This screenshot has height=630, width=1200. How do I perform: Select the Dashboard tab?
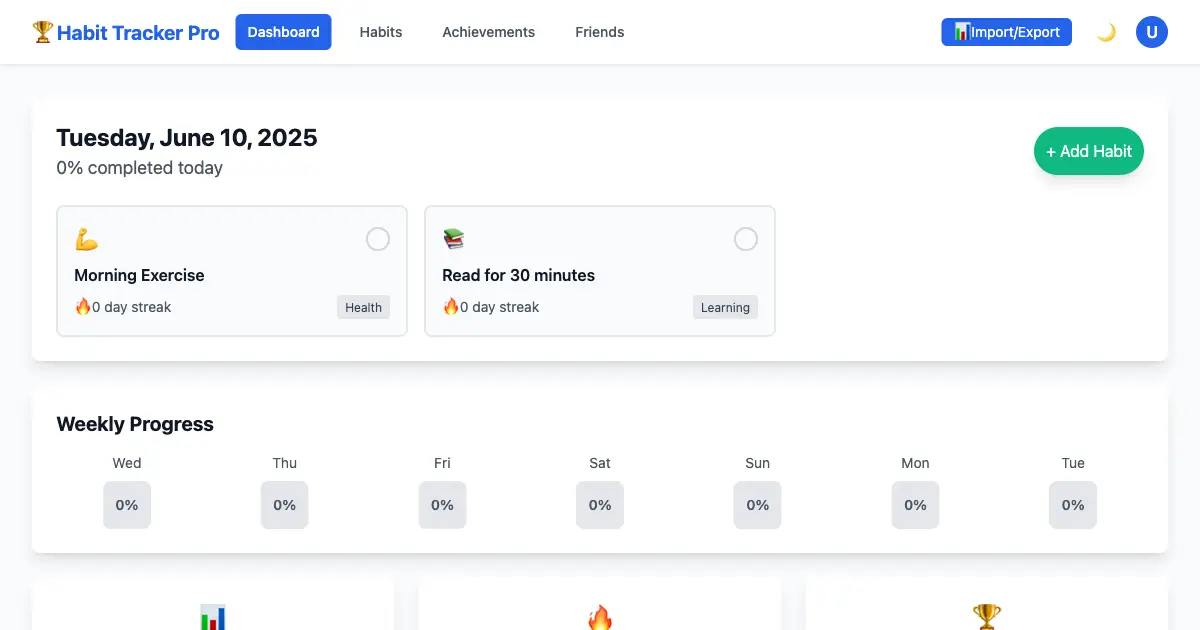[283, 32]
